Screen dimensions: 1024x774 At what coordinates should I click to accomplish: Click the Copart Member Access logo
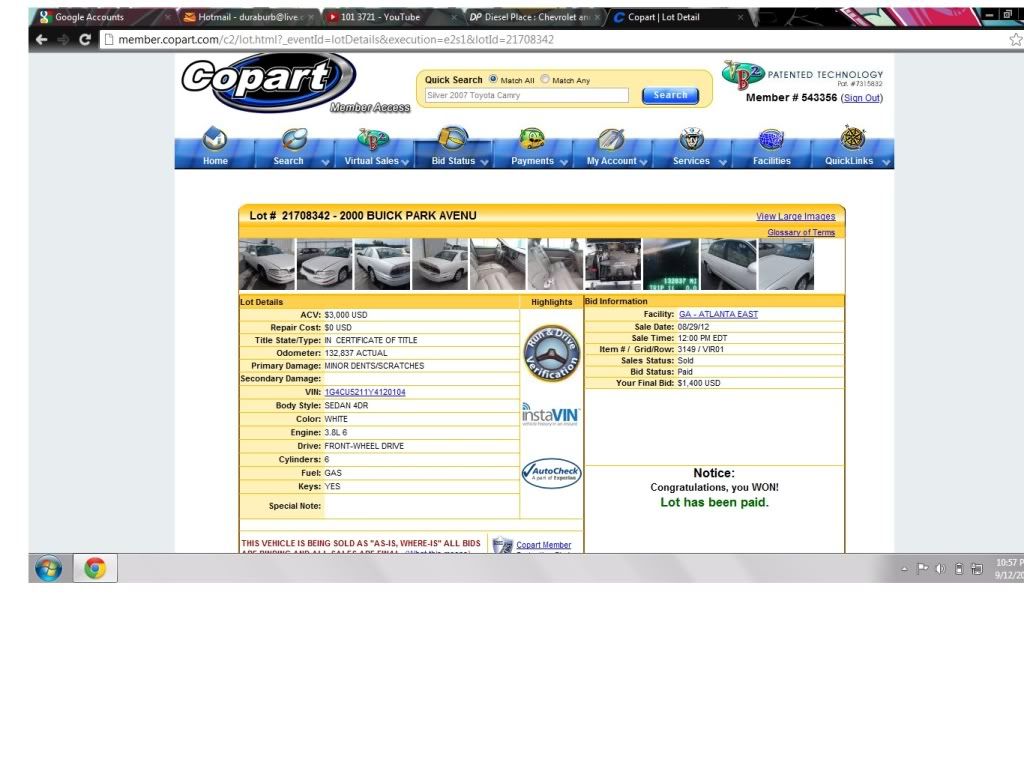tap(295, 84)
